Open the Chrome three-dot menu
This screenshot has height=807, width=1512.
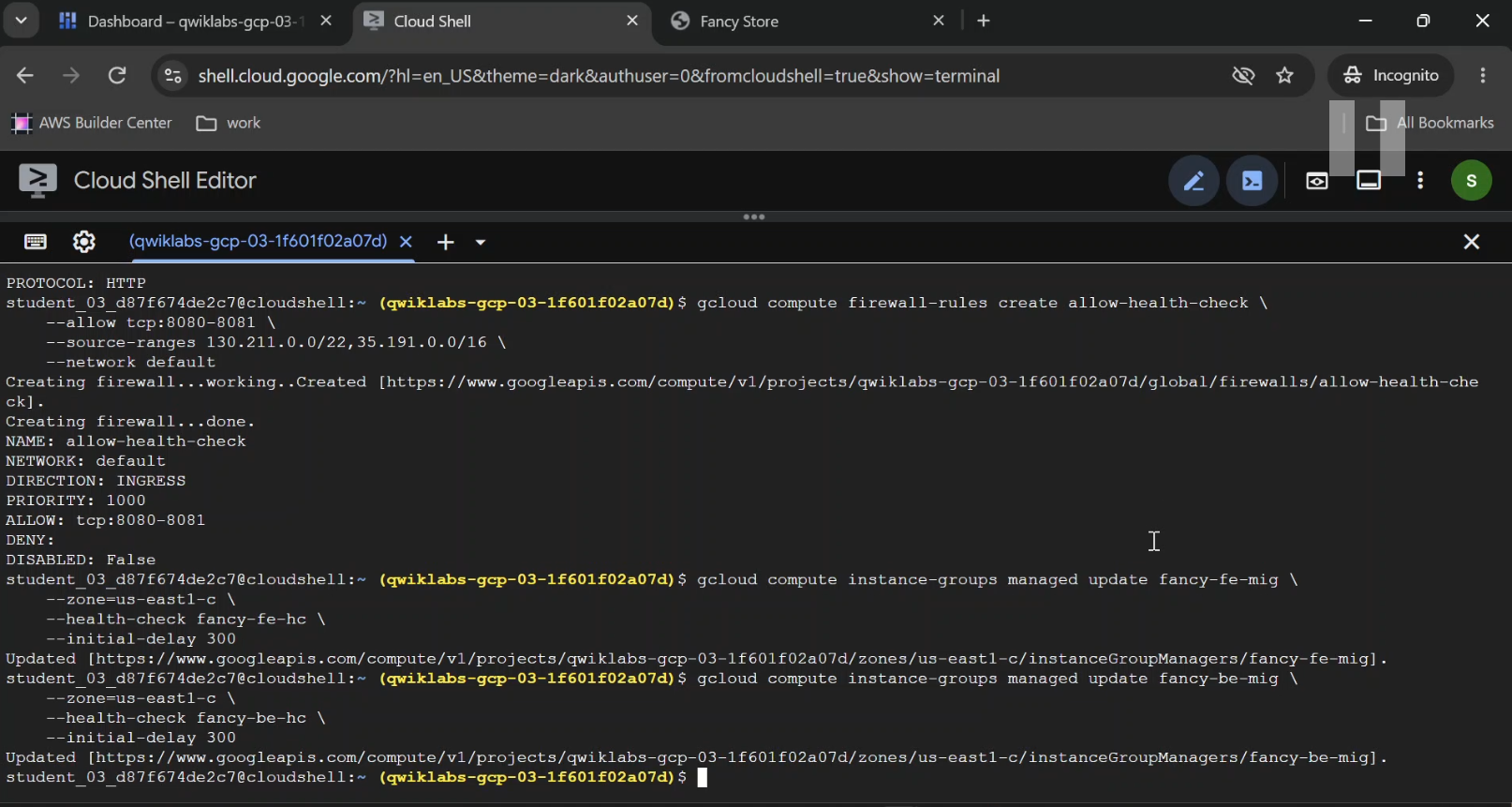(x=1483, y=76)
